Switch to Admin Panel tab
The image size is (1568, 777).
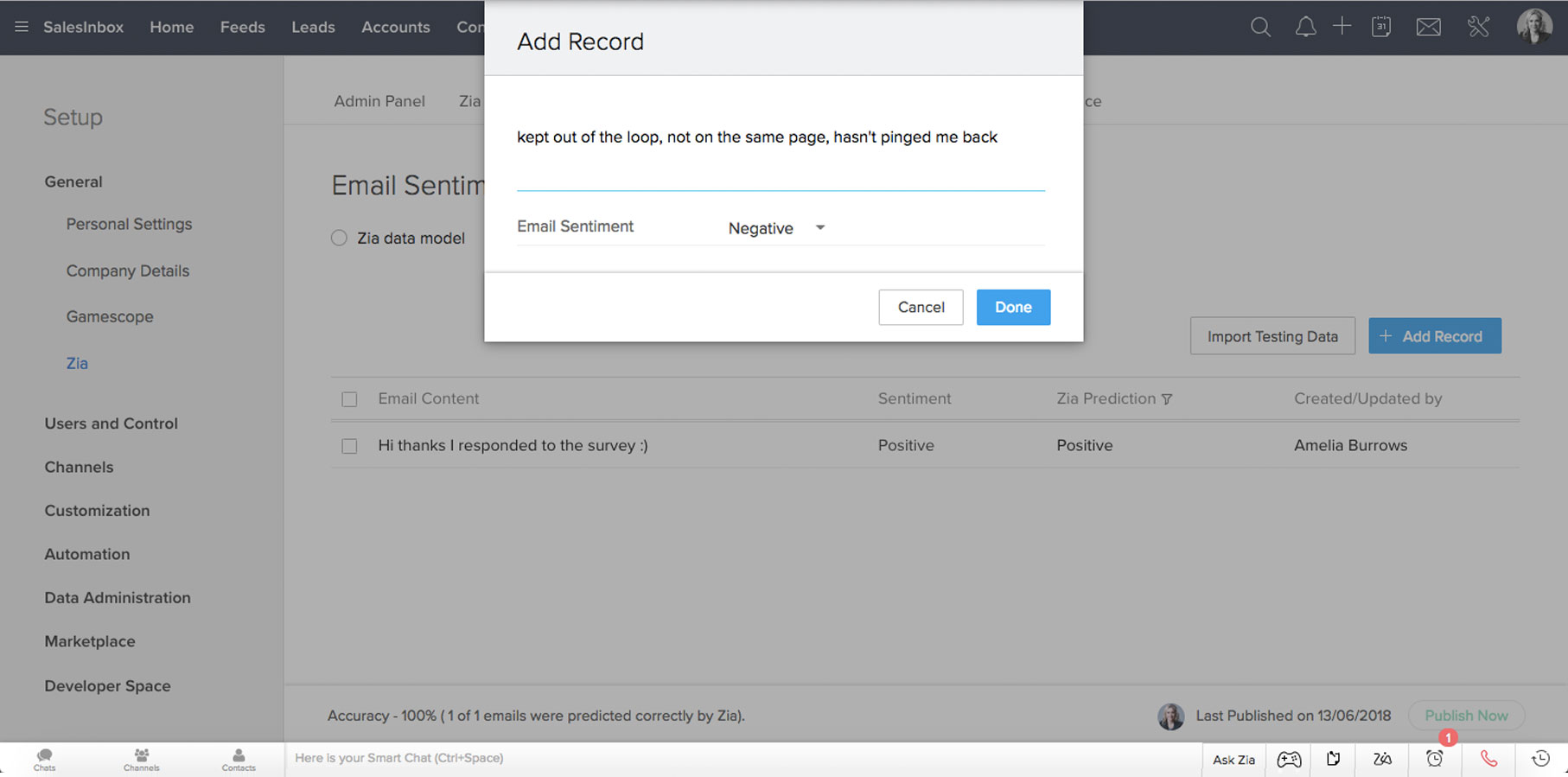379,101
